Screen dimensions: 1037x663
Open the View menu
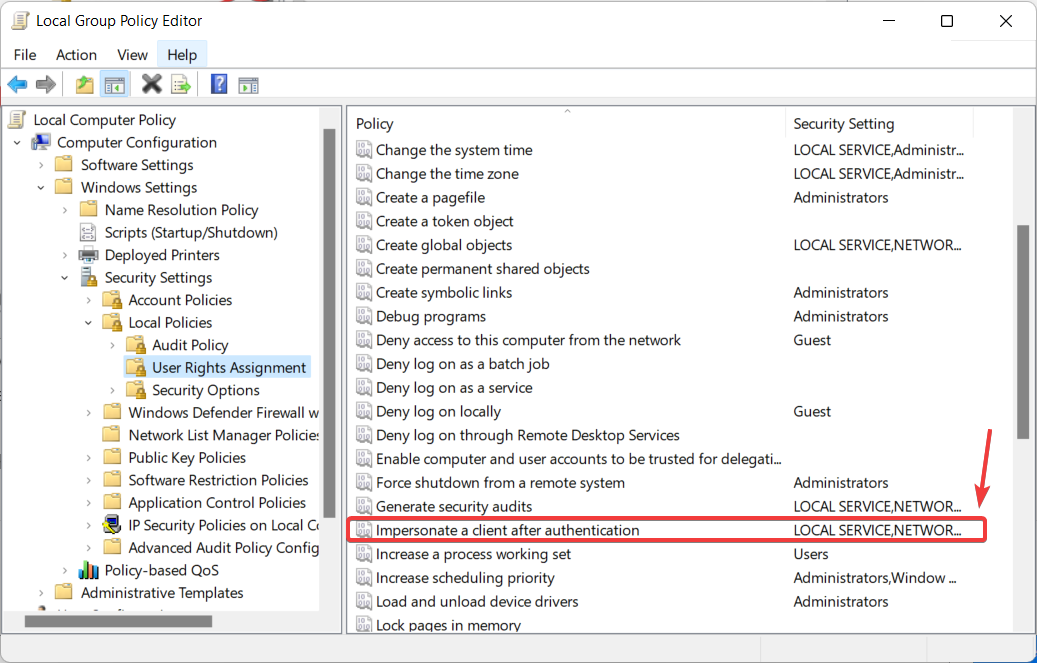pyautogui.click(x=132, y=55)
